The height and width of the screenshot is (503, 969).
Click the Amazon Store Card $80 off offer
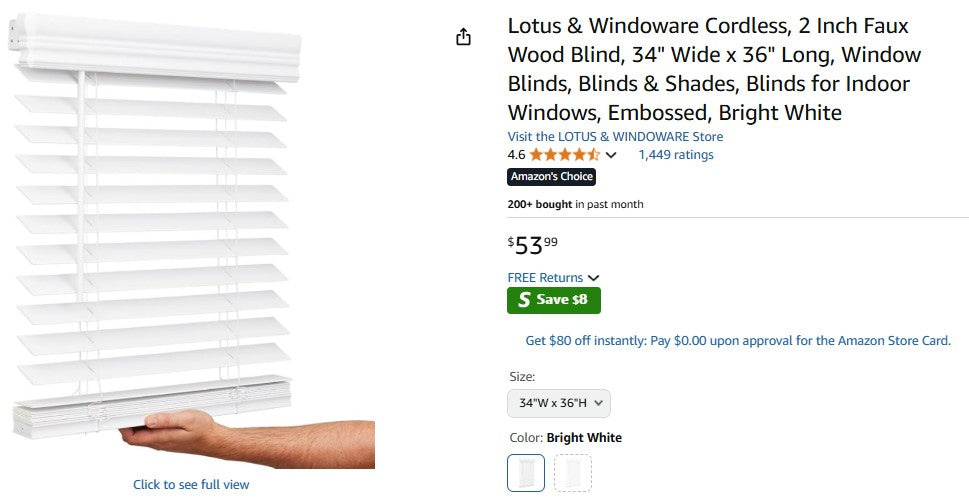(x=737, y=341)
